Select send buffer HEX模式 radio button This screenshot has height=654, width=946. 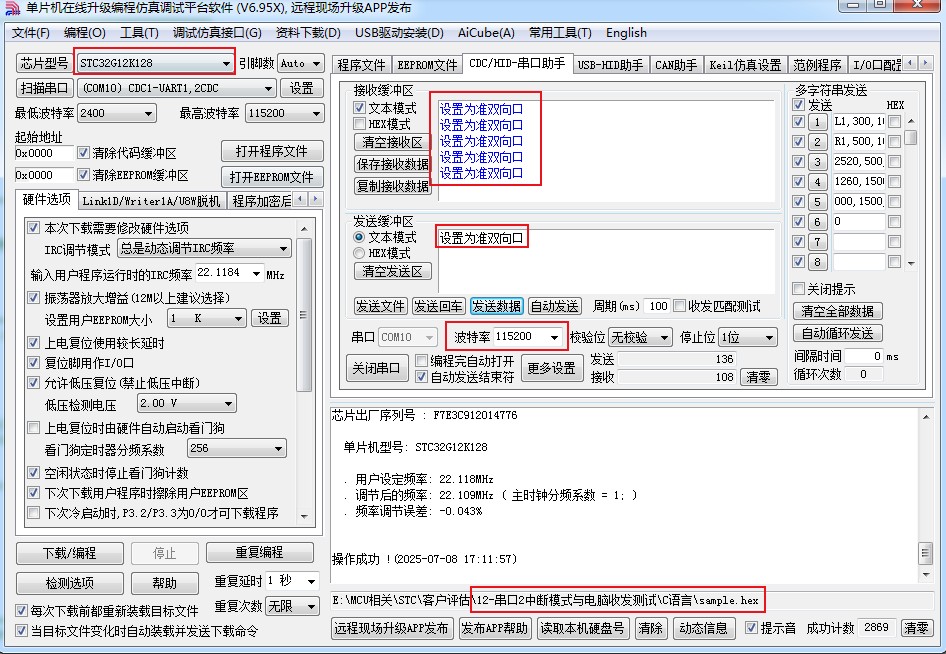click(359, 253)
